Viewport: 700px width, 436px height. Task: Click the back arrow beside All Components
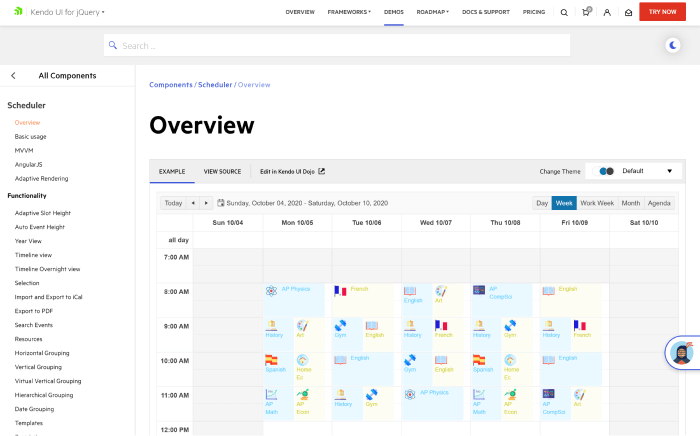[x=13, y=76]
